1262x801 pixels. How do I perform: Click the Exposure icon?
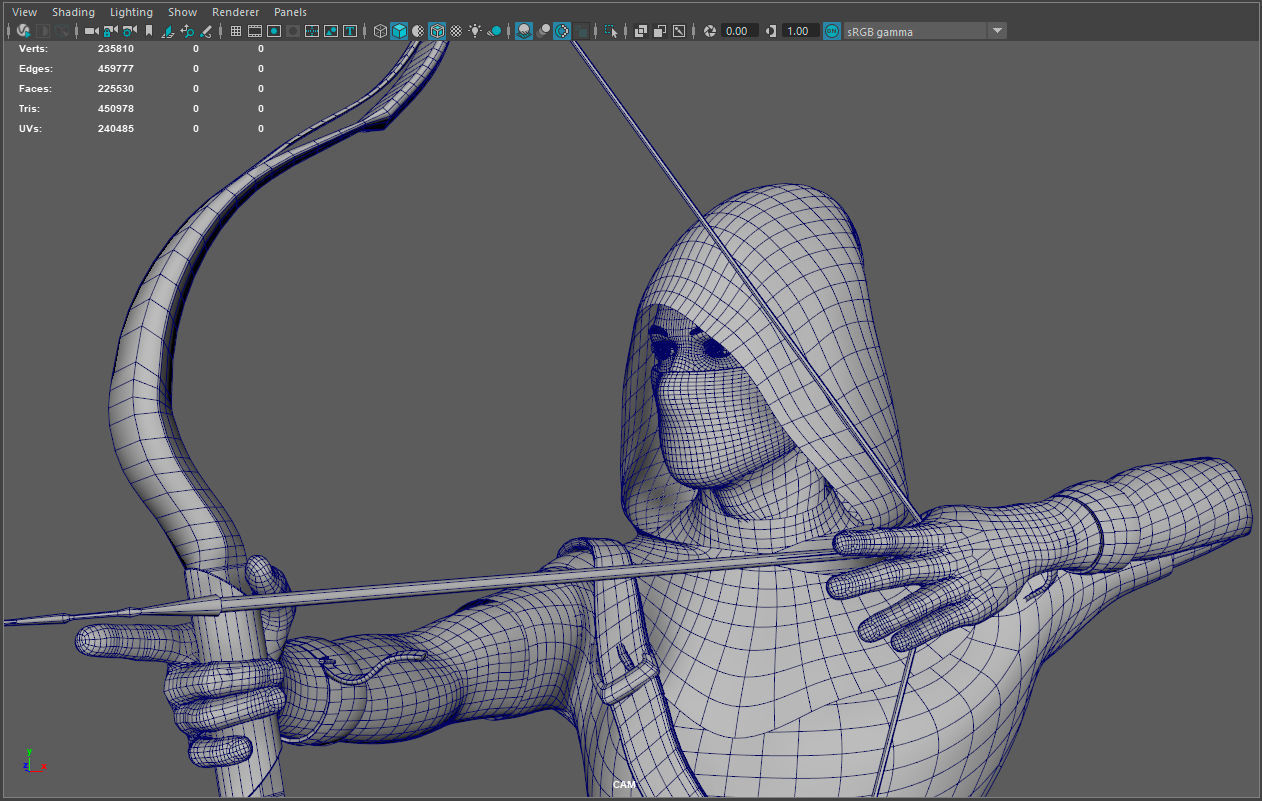[x=709, y=31]
